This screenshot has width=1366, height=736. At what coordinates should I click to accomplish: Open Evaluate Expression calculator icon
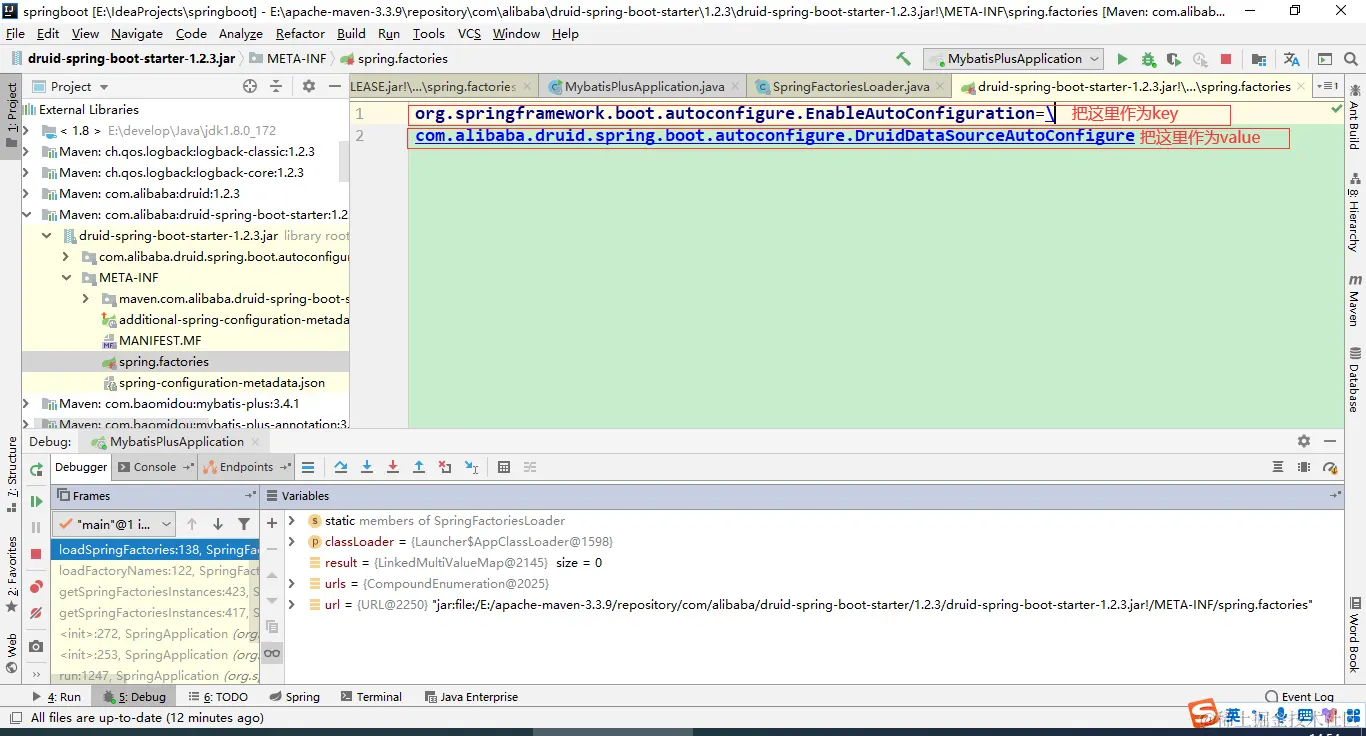click(x=504, y=467)
